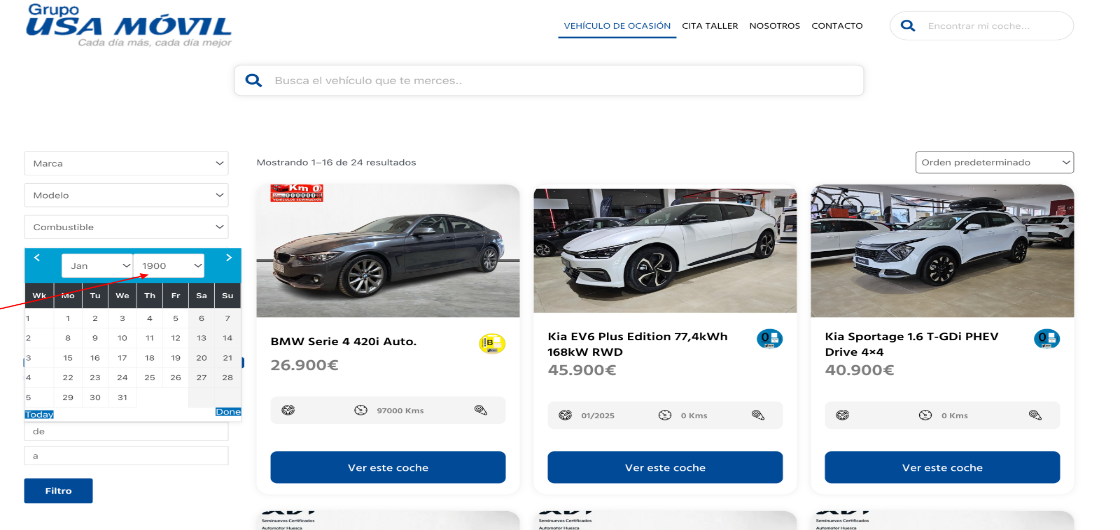Viewport: 1120px width, 530px height.
Task: Open the calendar year selector showing 1900
Action: point(169,266)
